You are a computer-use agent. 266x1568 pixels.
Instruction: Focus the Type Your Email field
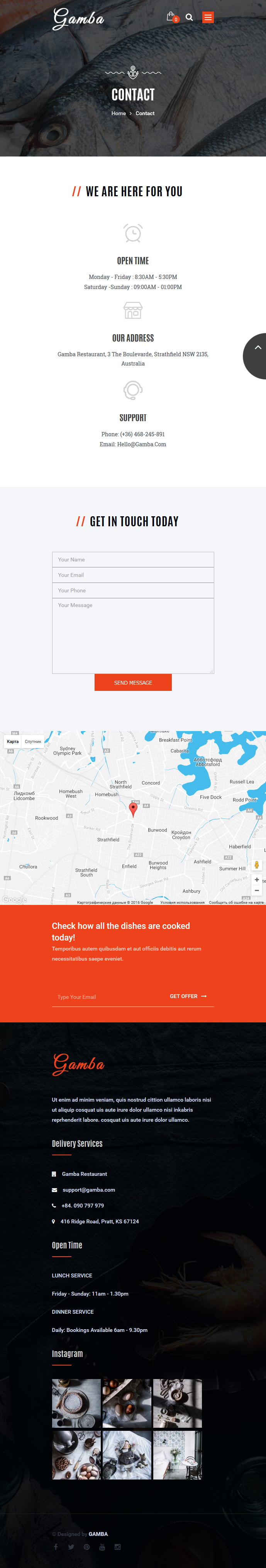[110, 997]
